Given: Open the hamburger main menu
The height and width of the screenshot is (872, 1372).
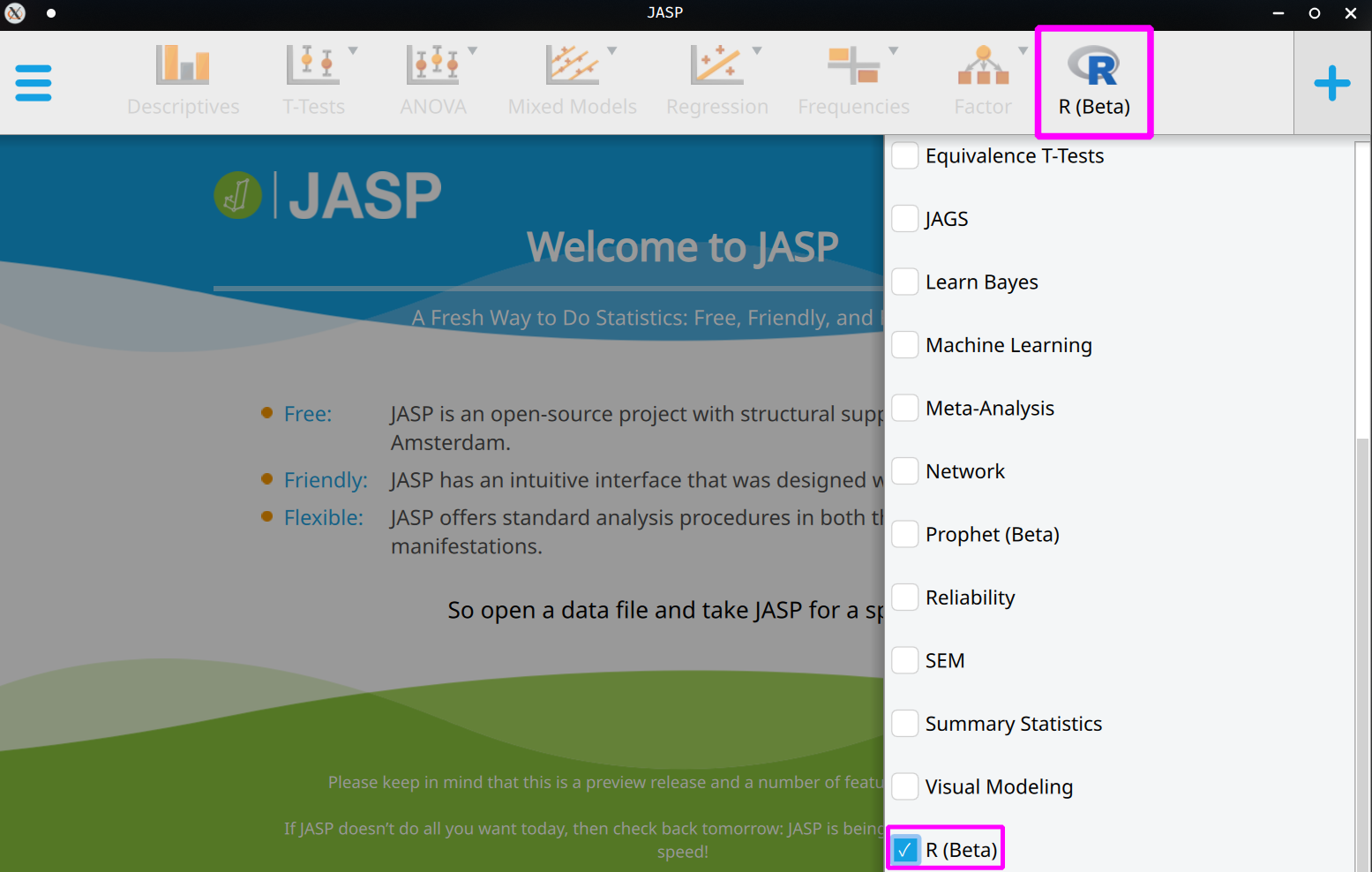Looking at the screenshot, I should (34, 83).
